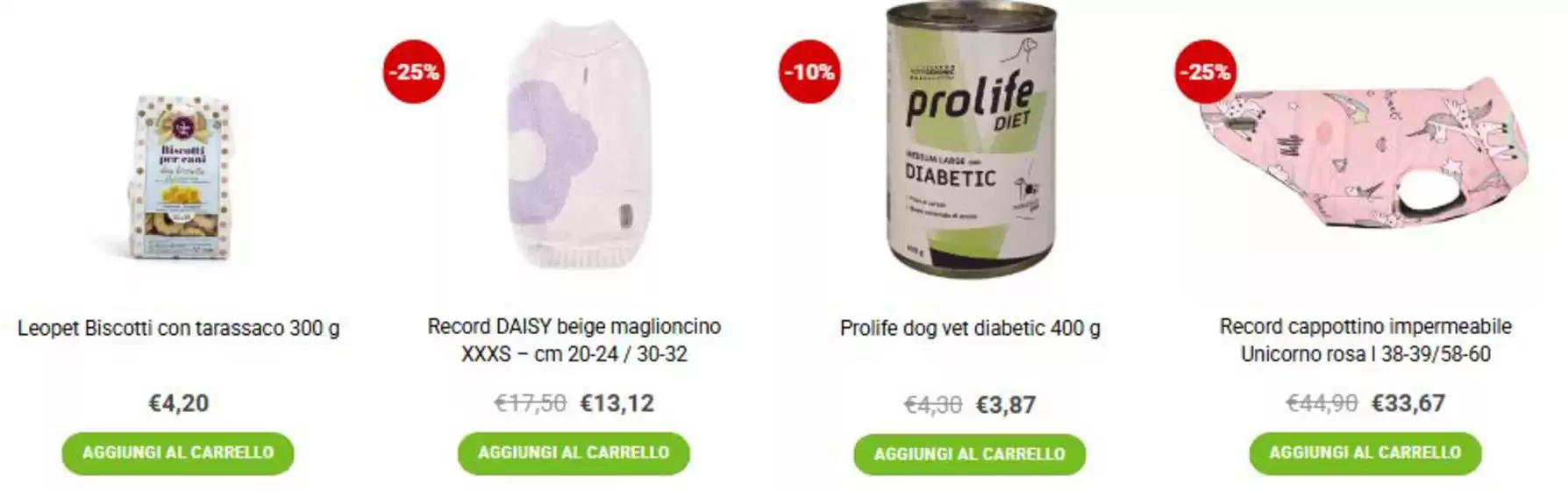Open the Prolife Diet Diabetic can image
Screen dimensions: 1568x491
971,139
